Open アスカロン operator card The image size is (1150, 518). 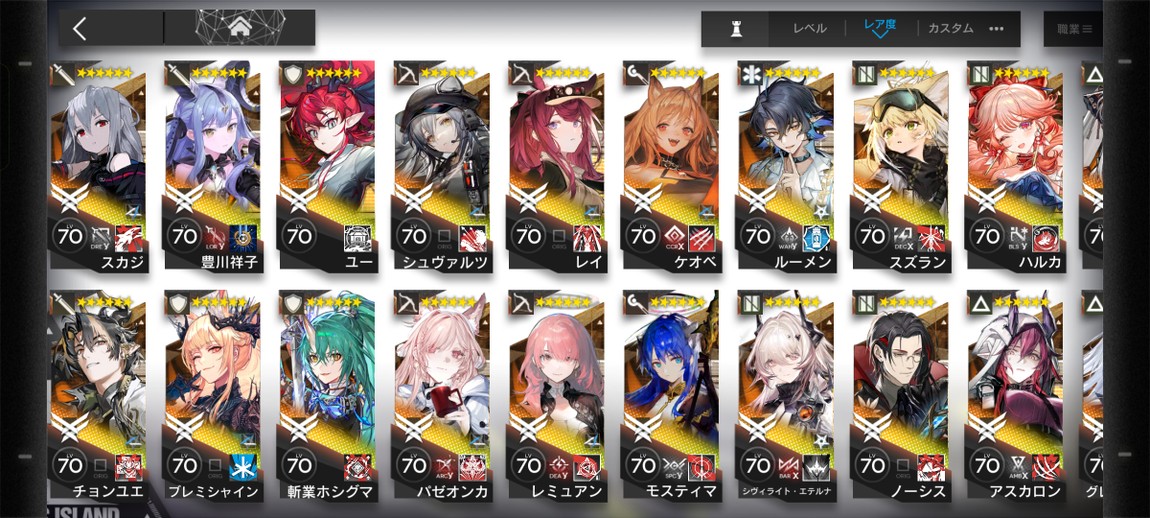[x=1015, y=396]
